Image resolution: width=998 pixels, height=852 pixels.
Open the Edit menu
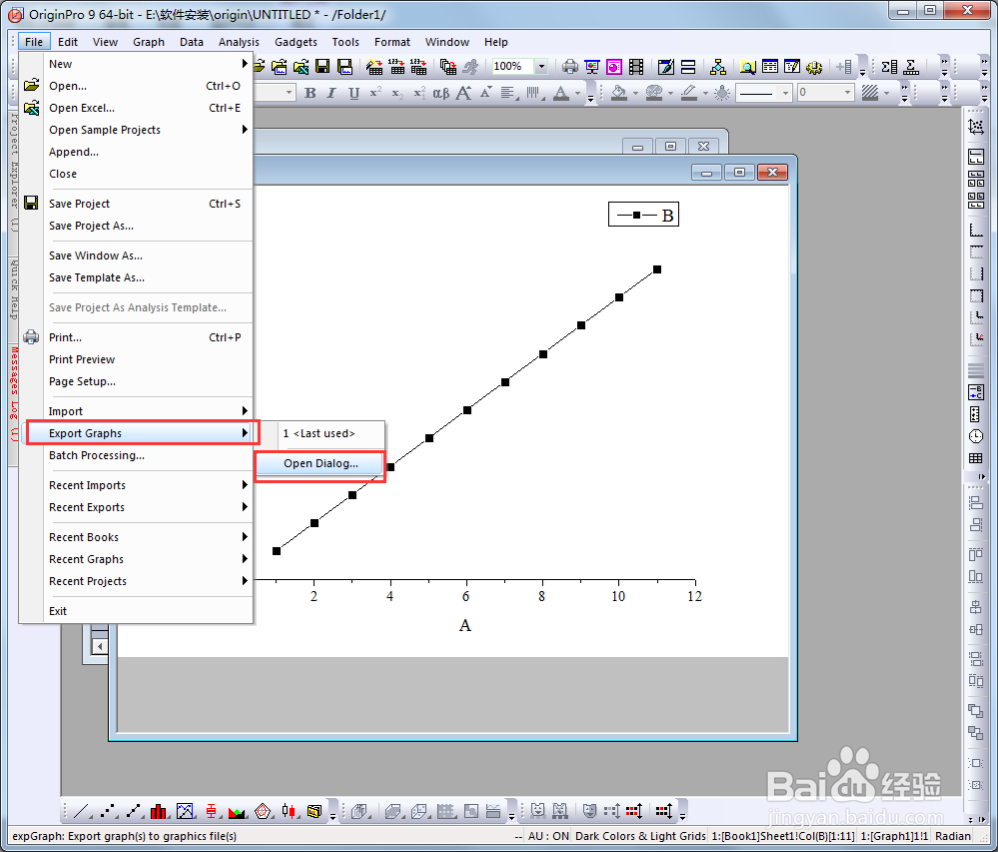coord(67,42)
